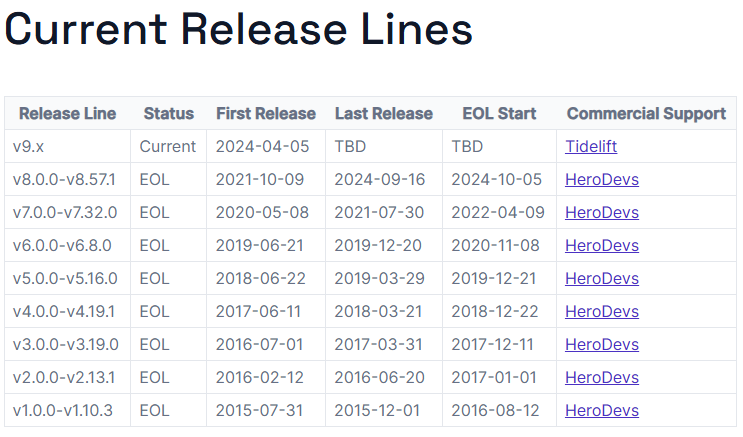Click the 2024-04-05 first release date
This screenshot has height=437, width=743.
pyautogui.click(x=262, y=147)
